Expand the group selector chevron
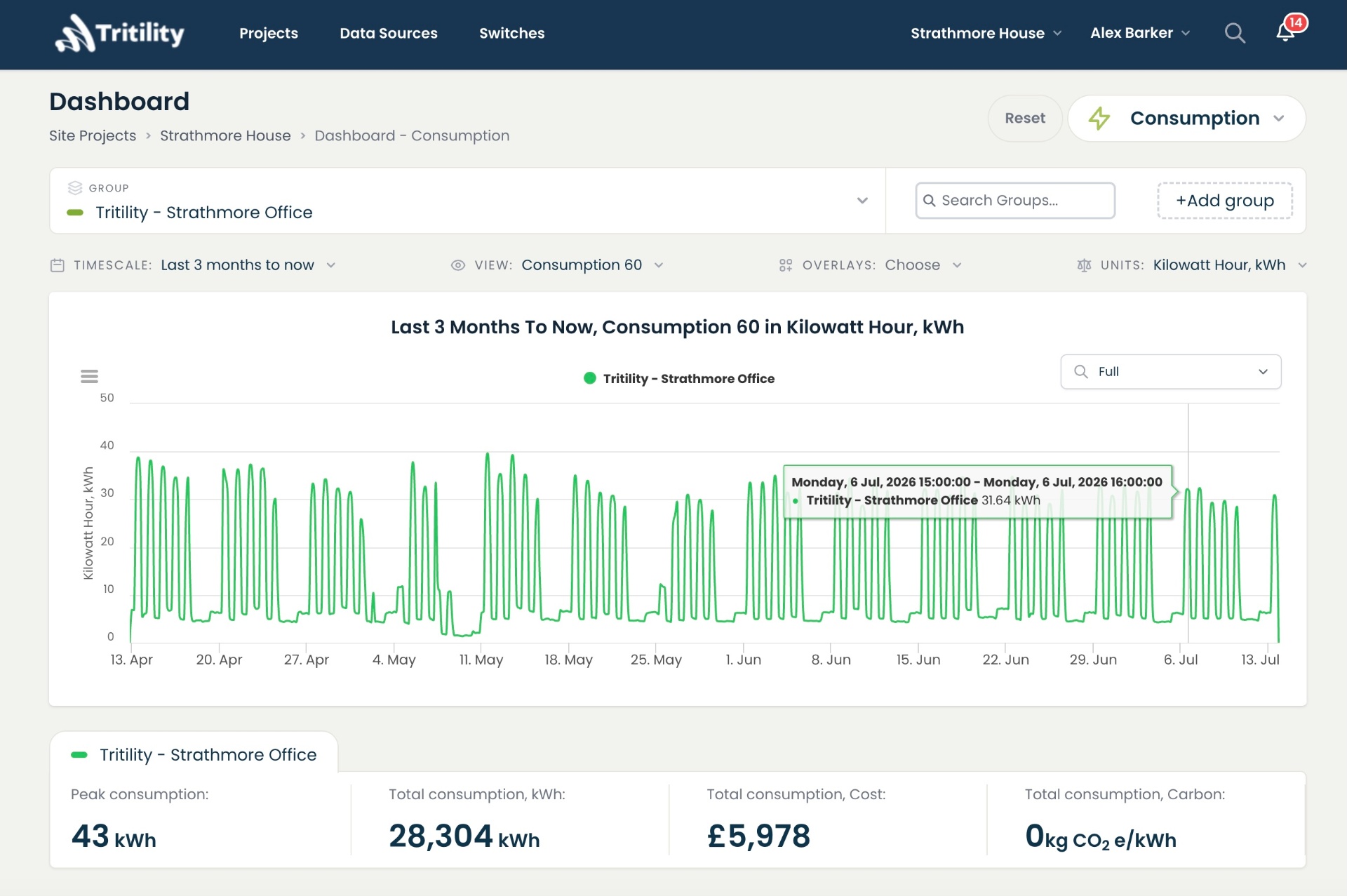 coord(862,201)
